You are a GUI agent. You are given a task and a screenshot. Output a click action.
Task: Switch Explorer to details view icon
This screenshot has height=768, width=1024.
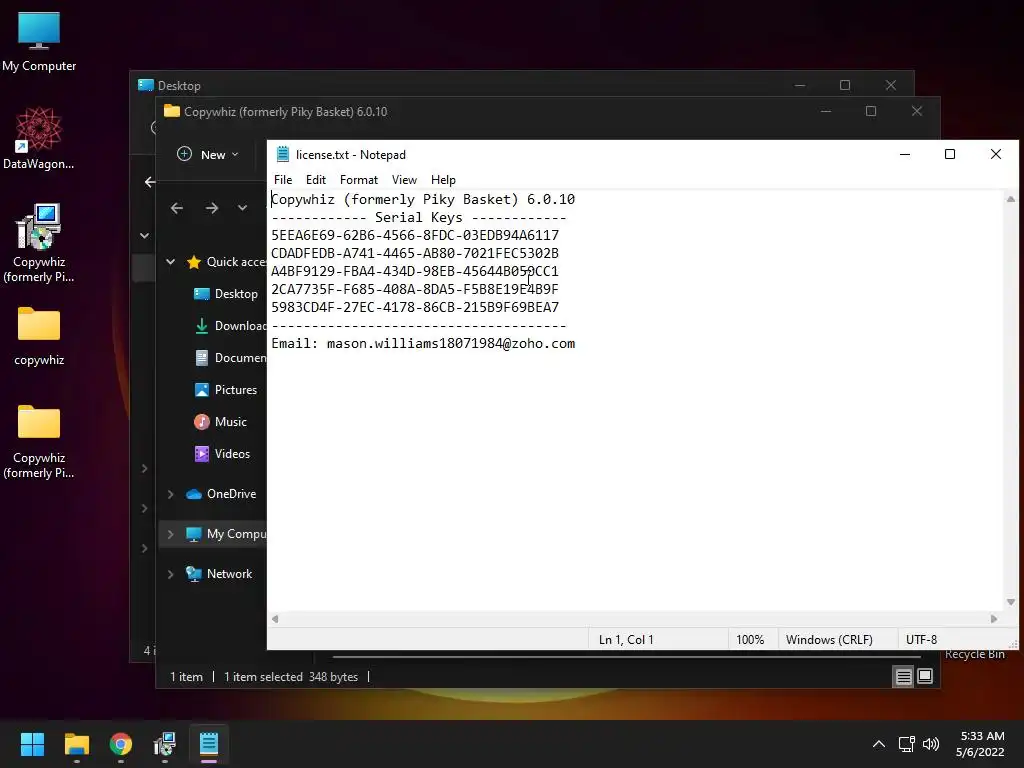tap(903, 677)
